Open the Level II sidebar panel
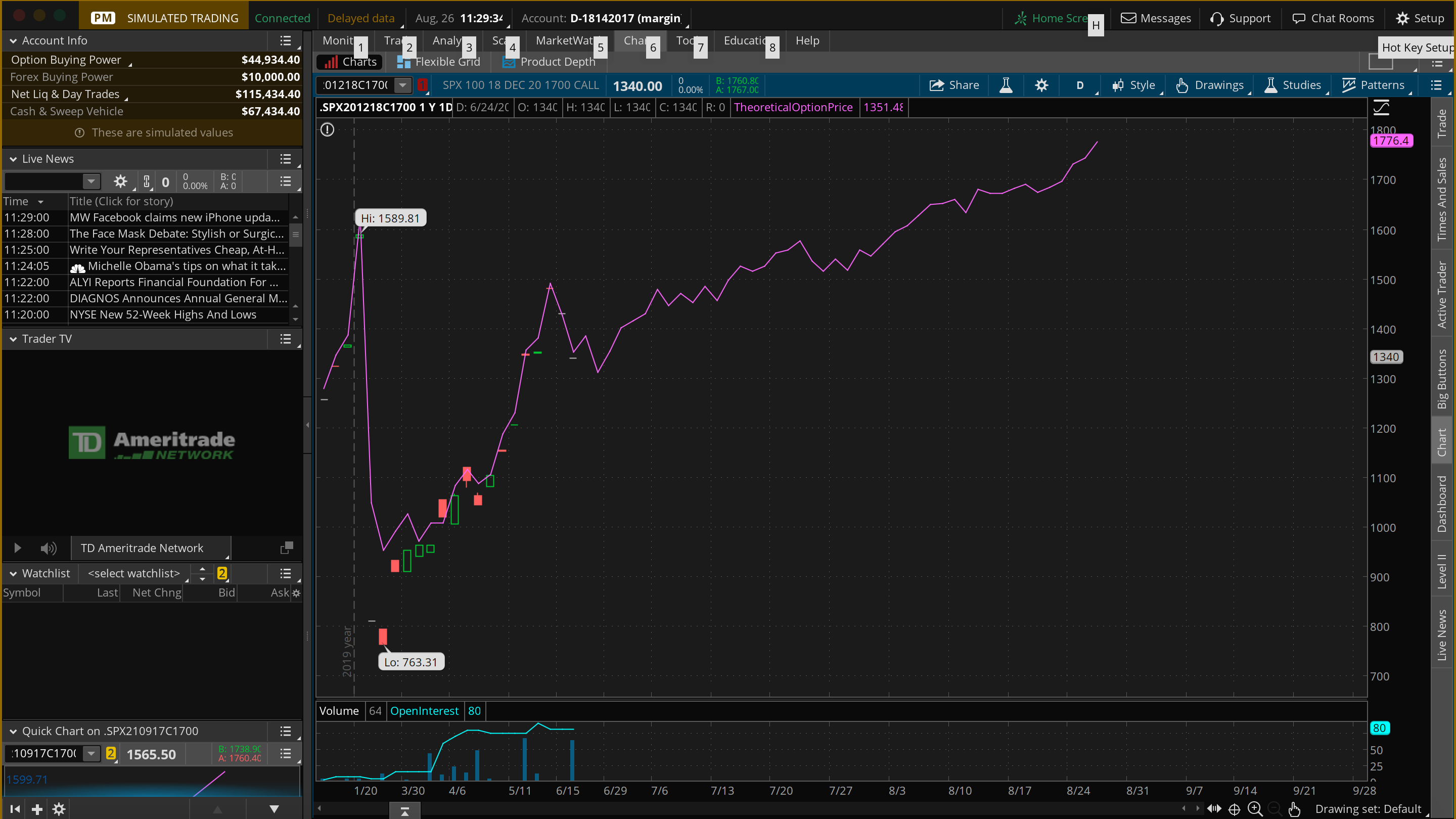The image size is (1456, 819). [x=1443, y=571]
